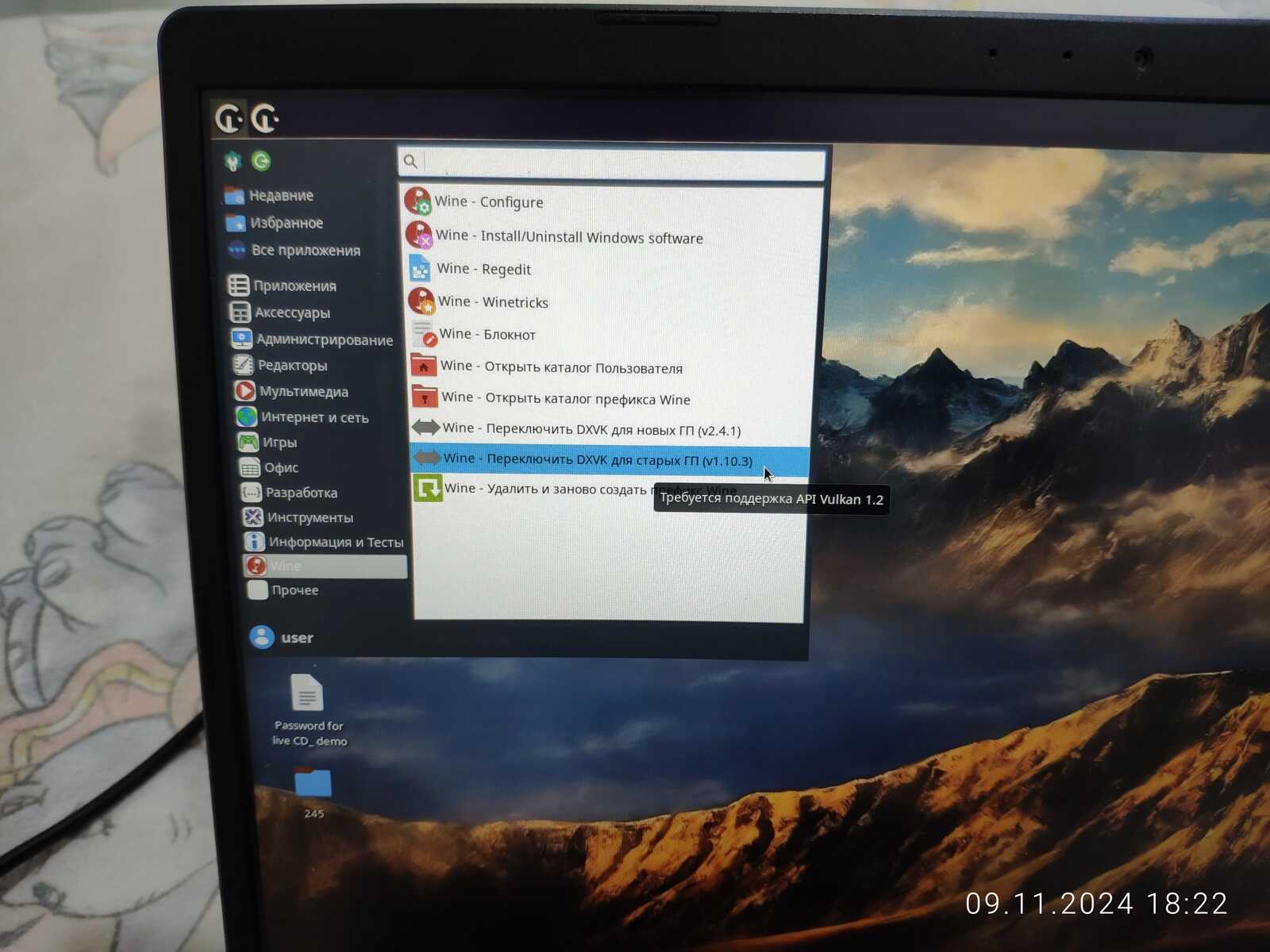Click the unhighlighted logo icon in top panel
Viewport: 1270px width, 952px height.
[265, 118]
